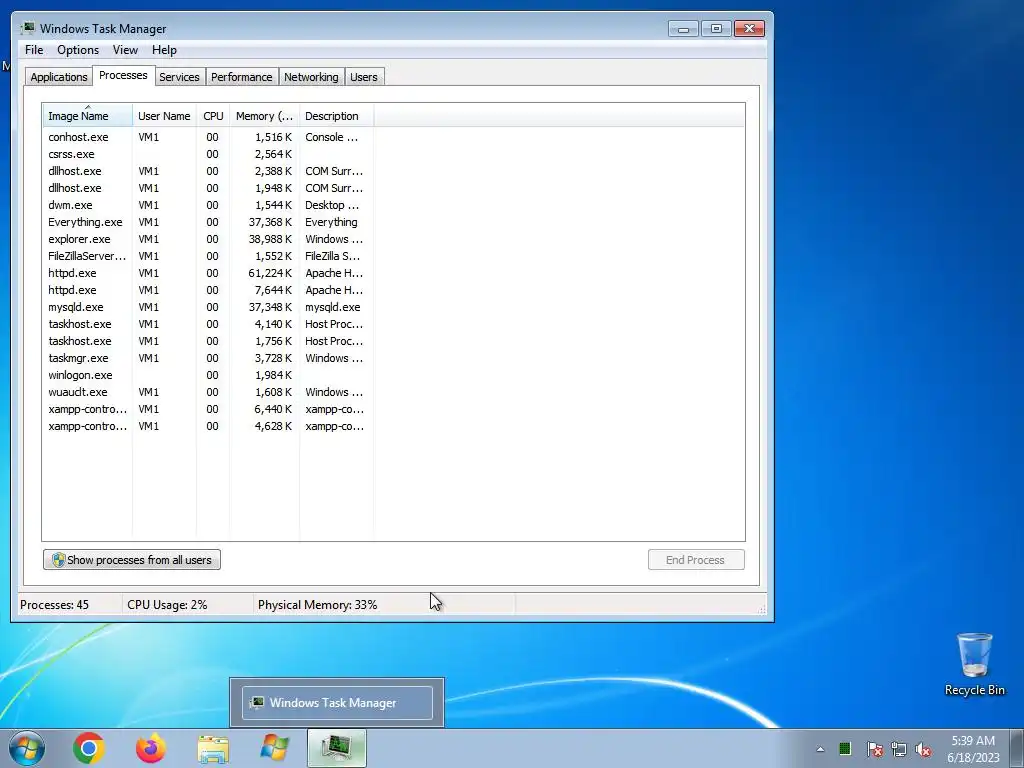Sort by Description column header
1024x768 pixels.
pyautogui.click(x=336, y=116)
